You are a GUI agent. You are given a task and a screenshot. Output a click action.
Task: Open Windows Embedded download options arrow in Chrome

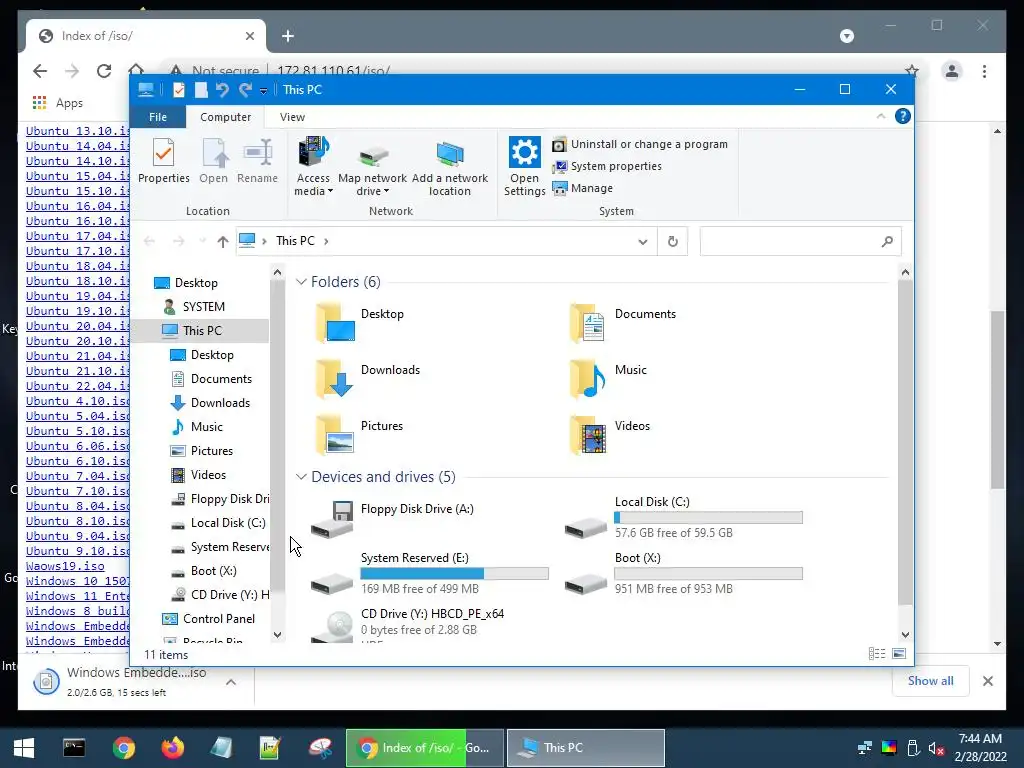[231, 682]
